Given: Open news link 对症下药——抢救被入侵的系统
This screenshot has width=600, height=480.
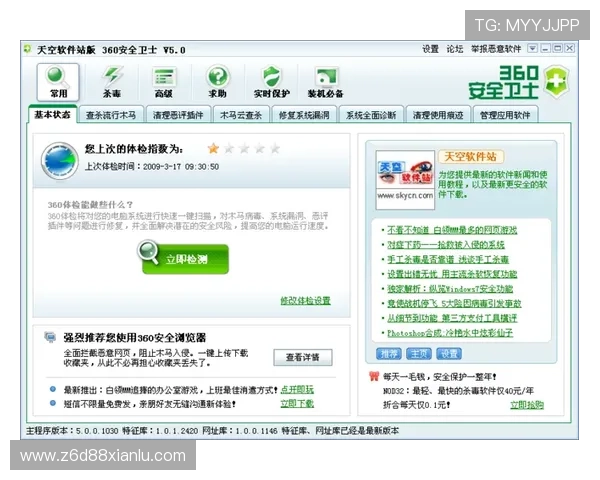Looking at the screenshot, I should 446,245.
